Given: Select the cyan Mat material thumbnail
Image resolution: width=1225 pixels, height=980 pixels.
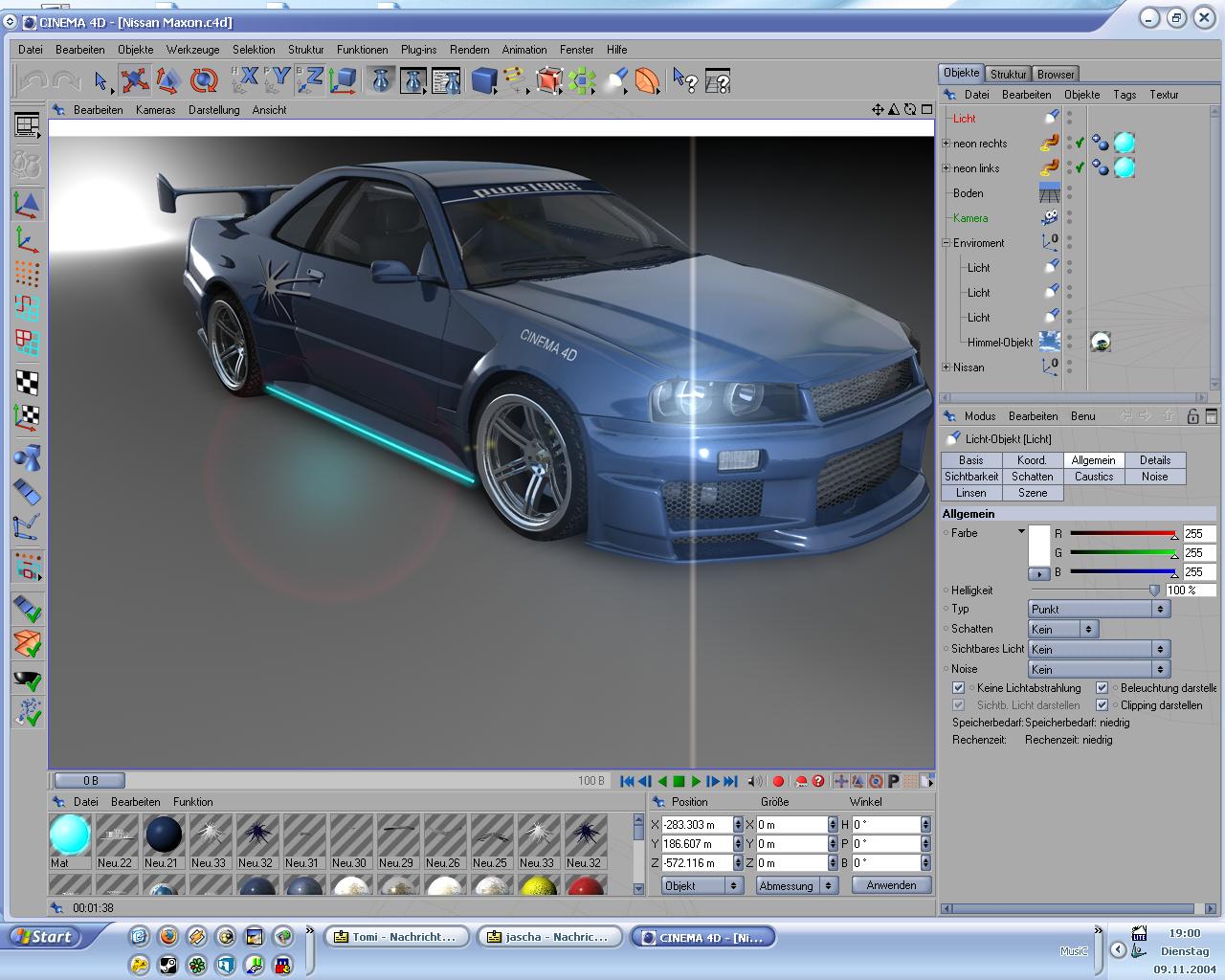Looking at the screenshot, I should click(x=70, y=835).
